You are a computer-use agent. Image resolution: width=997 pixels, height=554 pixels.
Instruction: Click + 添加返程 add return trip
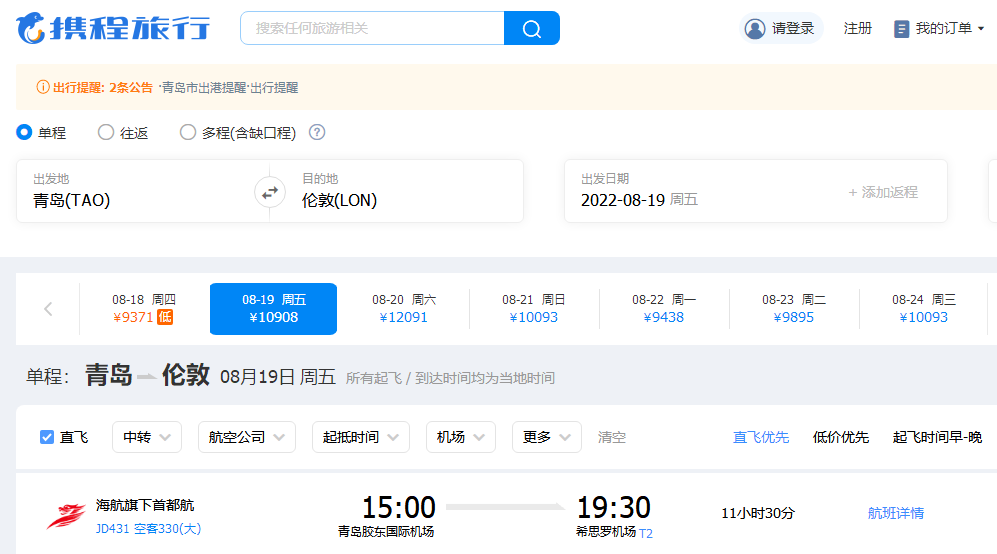pos(883,192)
